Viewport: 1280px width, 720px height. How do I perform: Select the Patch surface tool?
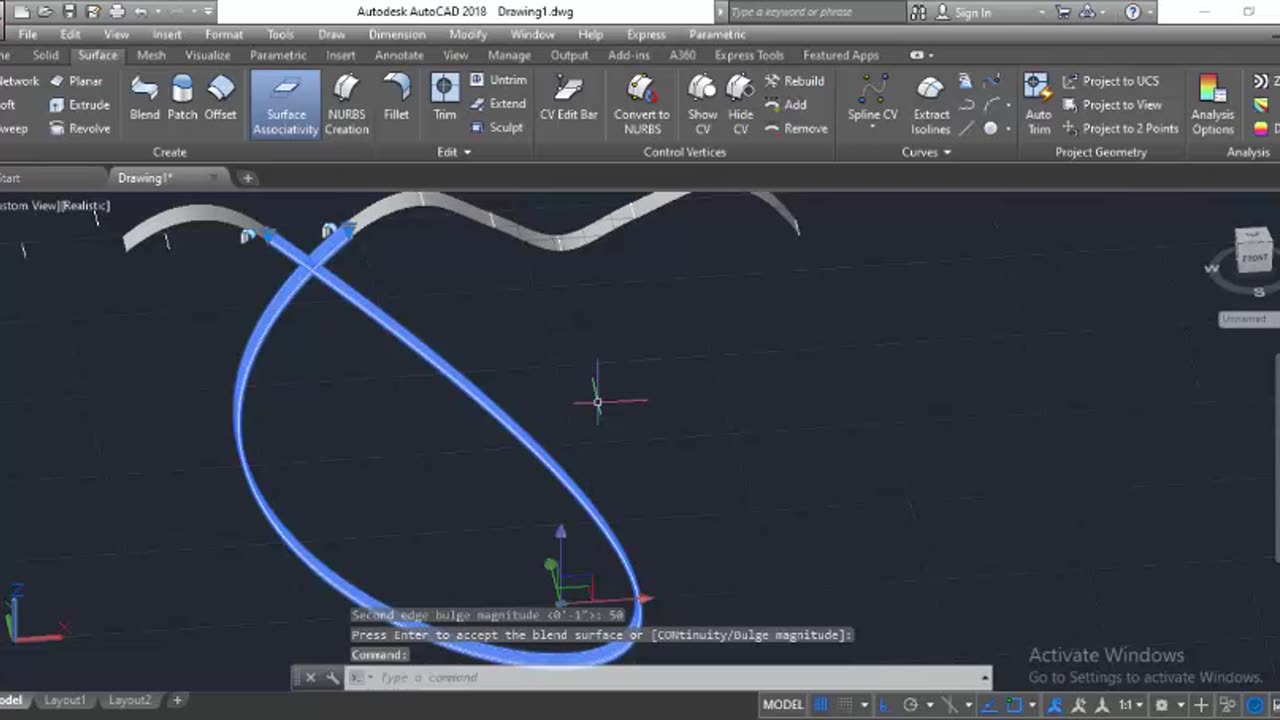(x=182, y=99)
